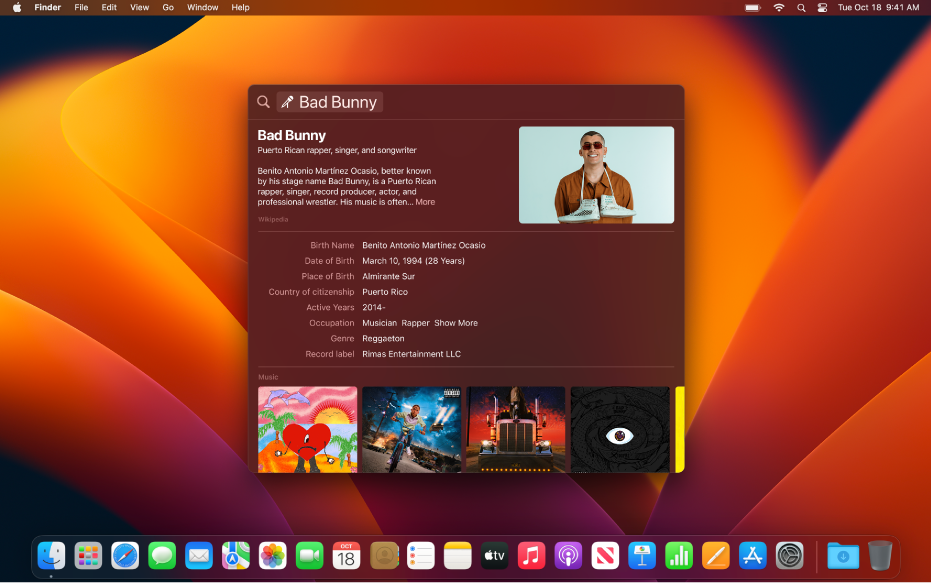
Task: Click the magnifying glass in the Spotlight window
Action: coord(263,101)
